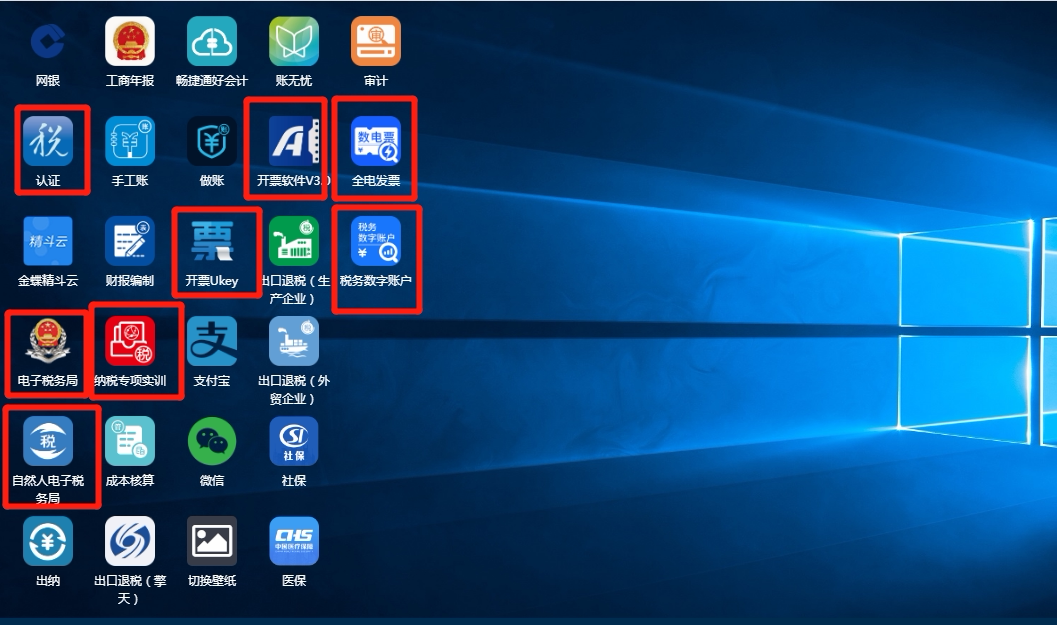This screenshot has height=625, width=1057.
Task: Open the 支付宝 Alipay icon
Action: click(x=212, y=341)
